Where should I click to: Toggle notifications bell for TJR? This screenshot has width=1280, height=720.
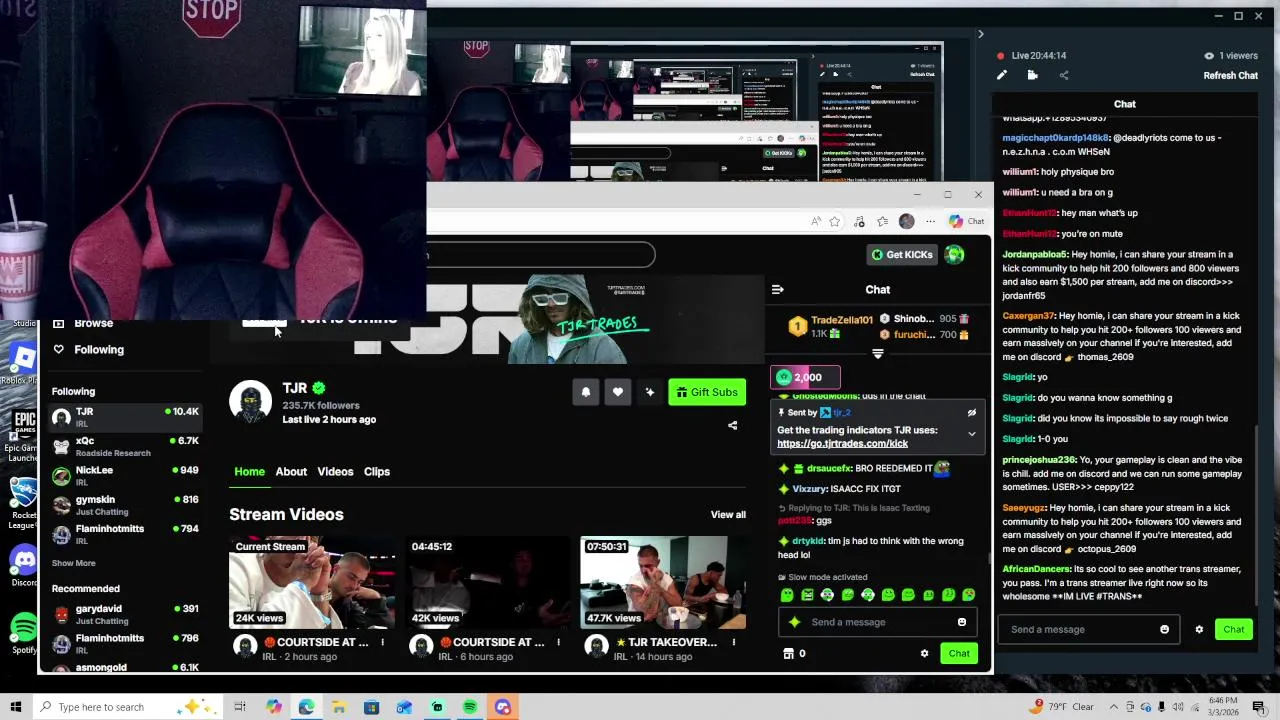click(586, 392)
